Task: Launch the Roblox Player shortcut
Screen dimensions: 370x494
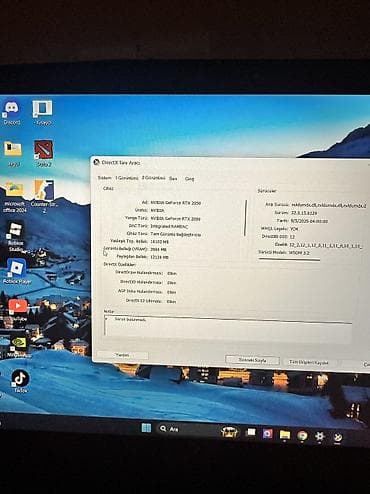Action: point(17,272)
